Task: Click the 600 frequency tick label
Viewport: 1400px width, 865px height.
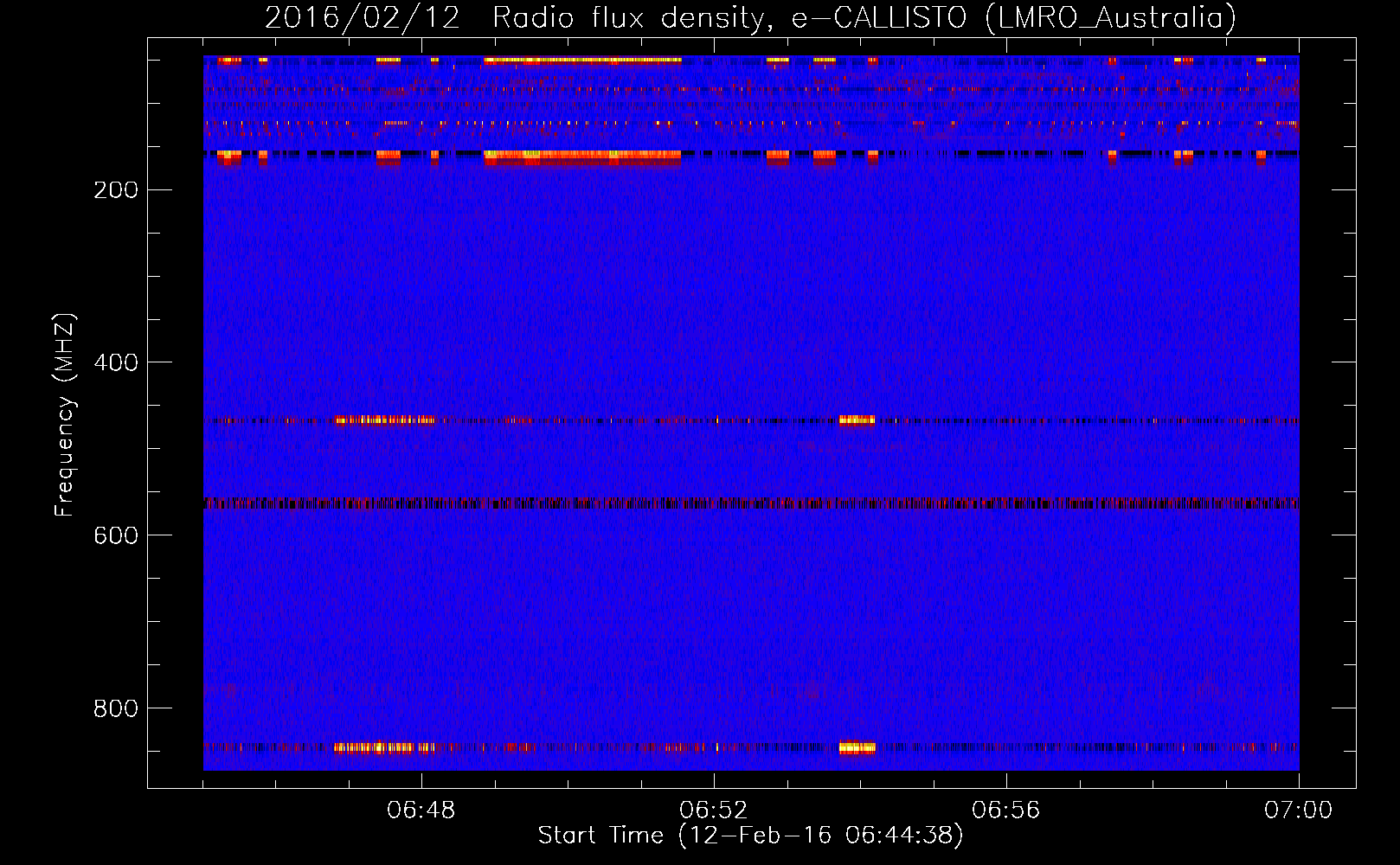Action: click(116, 536)
